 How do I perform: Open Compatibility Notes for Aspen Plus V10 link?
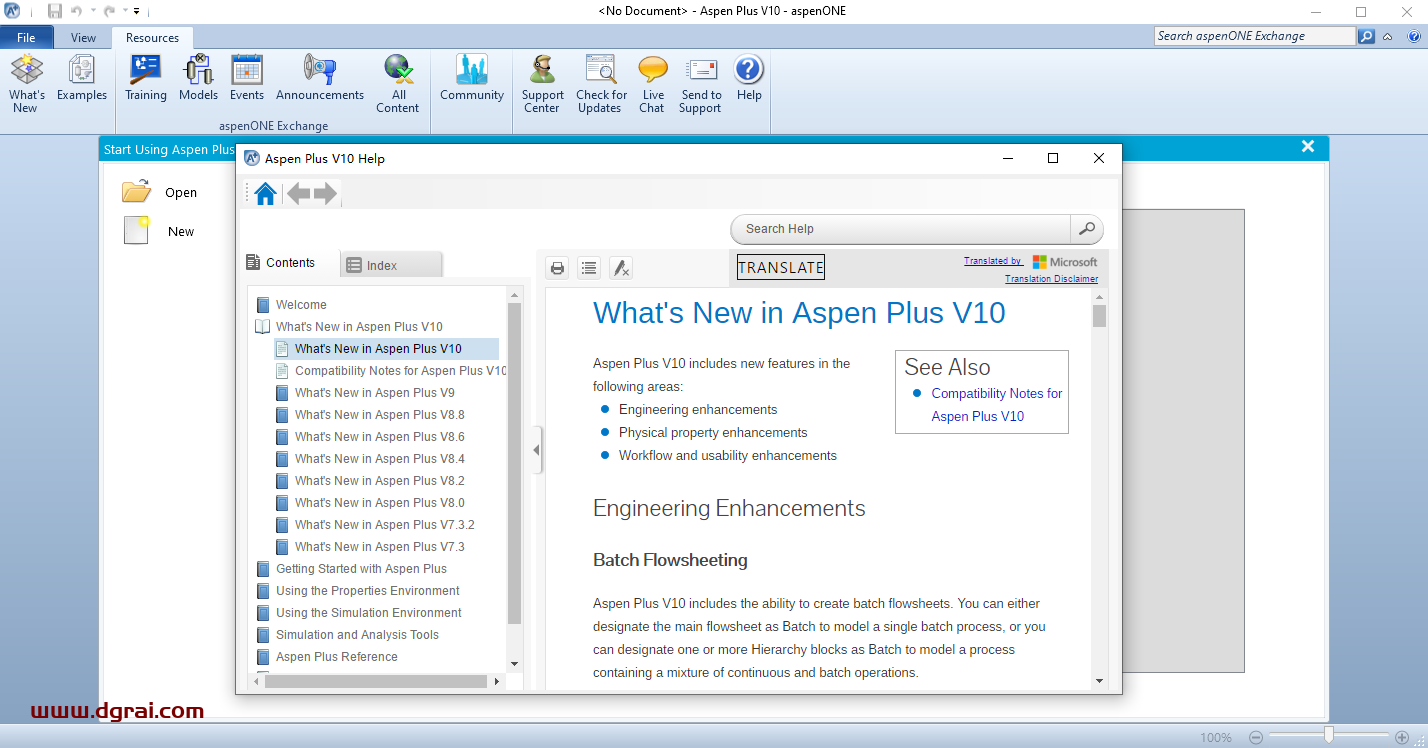tap(997, 405)
